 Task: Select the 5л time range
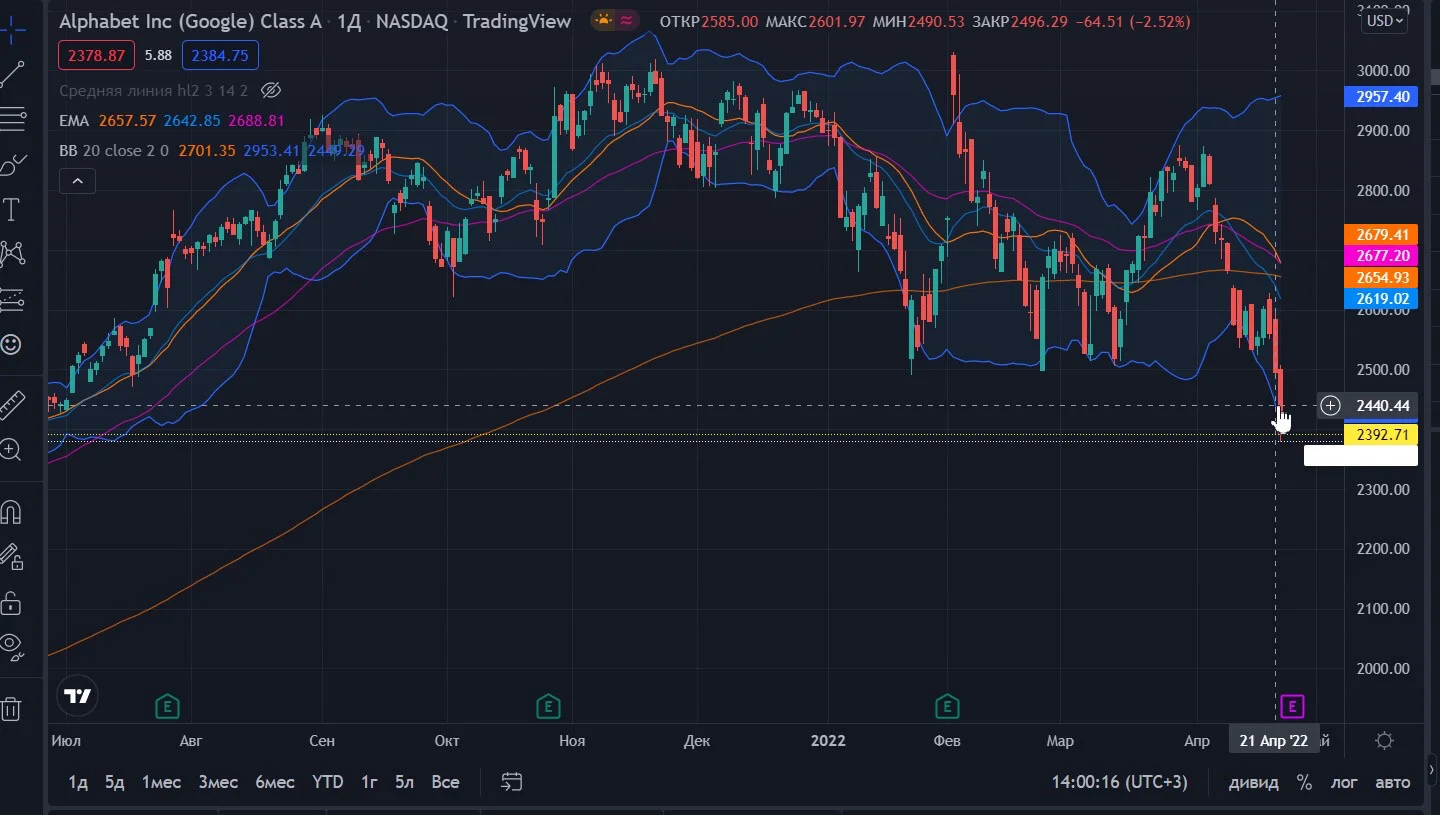(x=404, y=782)
